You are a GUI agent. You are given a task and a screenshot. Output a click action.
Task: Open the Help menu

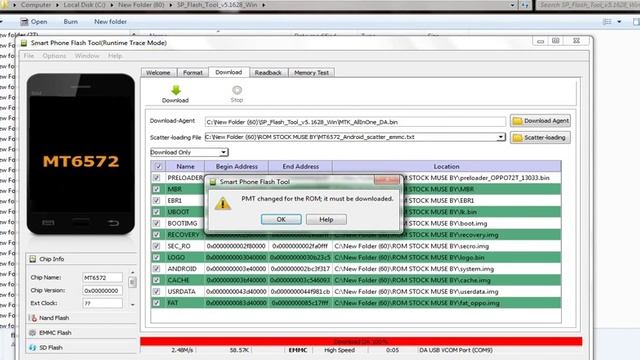click(x=115, y=56)
